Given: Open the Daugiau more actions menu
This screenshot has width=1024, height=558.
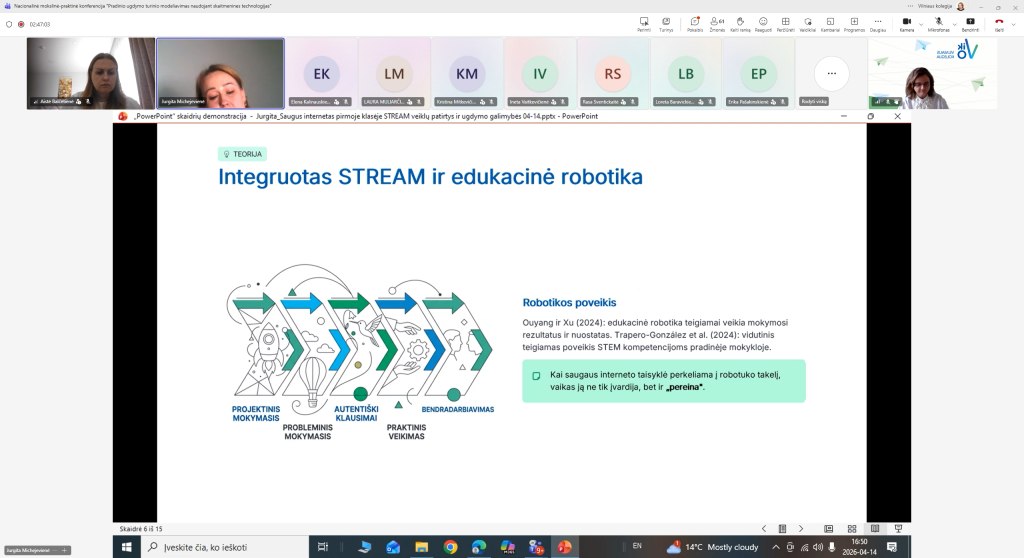Looking at the screenshot, I should pos(877,22).
